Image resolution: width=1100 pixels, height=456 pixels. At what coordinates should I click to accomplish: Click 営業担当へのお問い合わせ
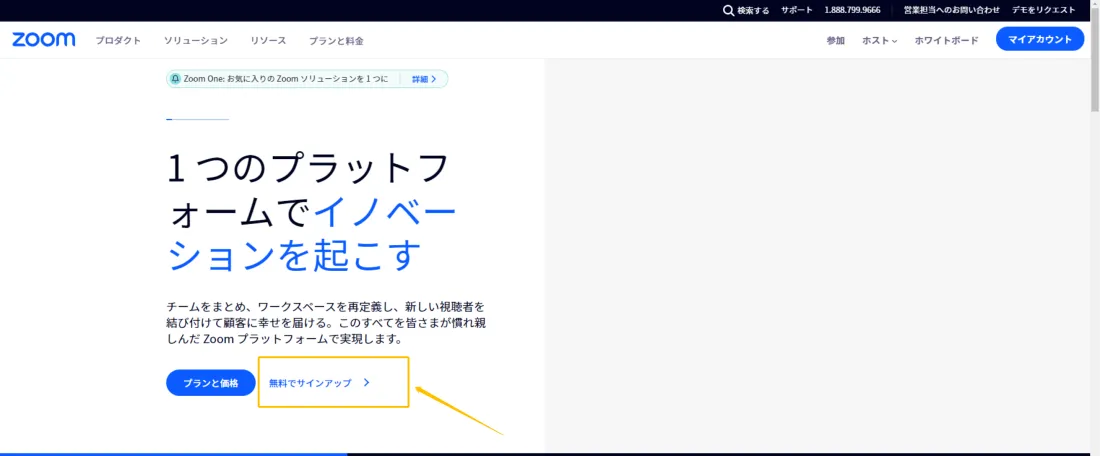point(951,10)
